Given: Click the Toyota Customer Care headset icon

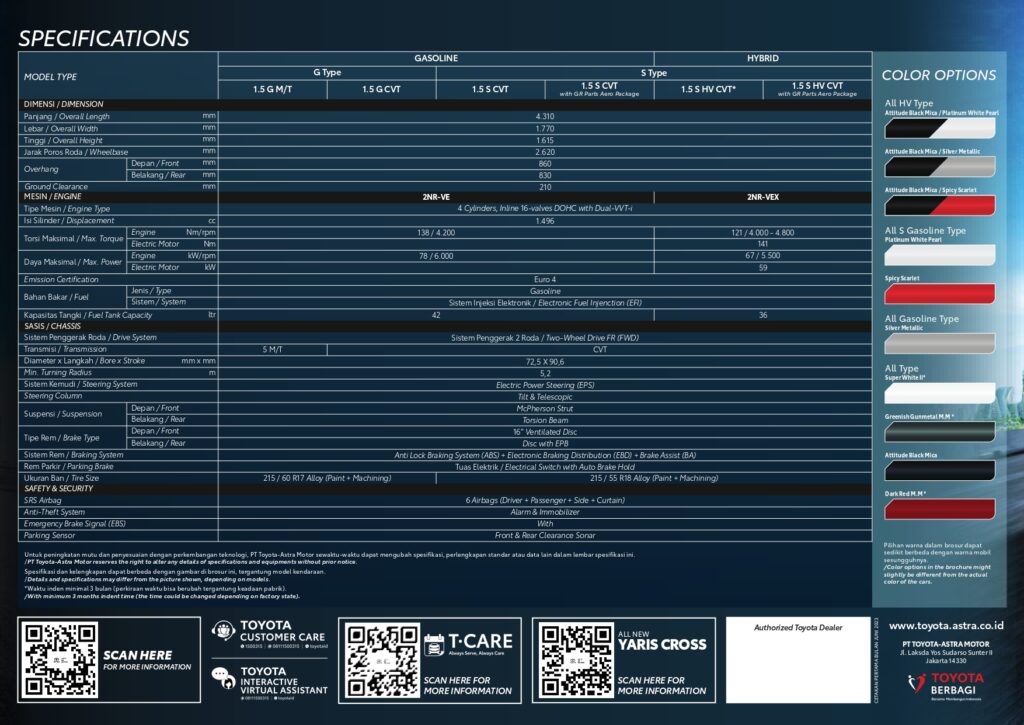Looking at the screenshot, I should pyautogui.click(x=225, y=630).
